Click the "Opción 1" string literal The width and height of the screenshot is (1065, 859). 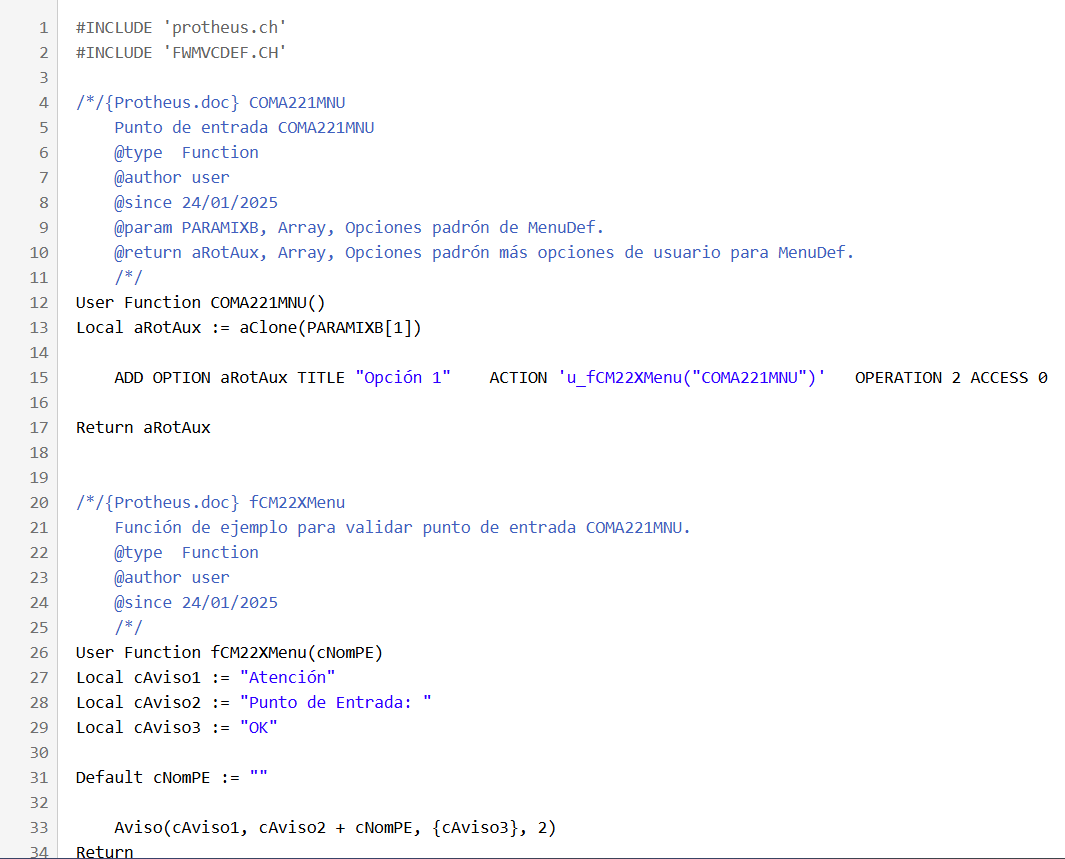click(x=403, y=378)
